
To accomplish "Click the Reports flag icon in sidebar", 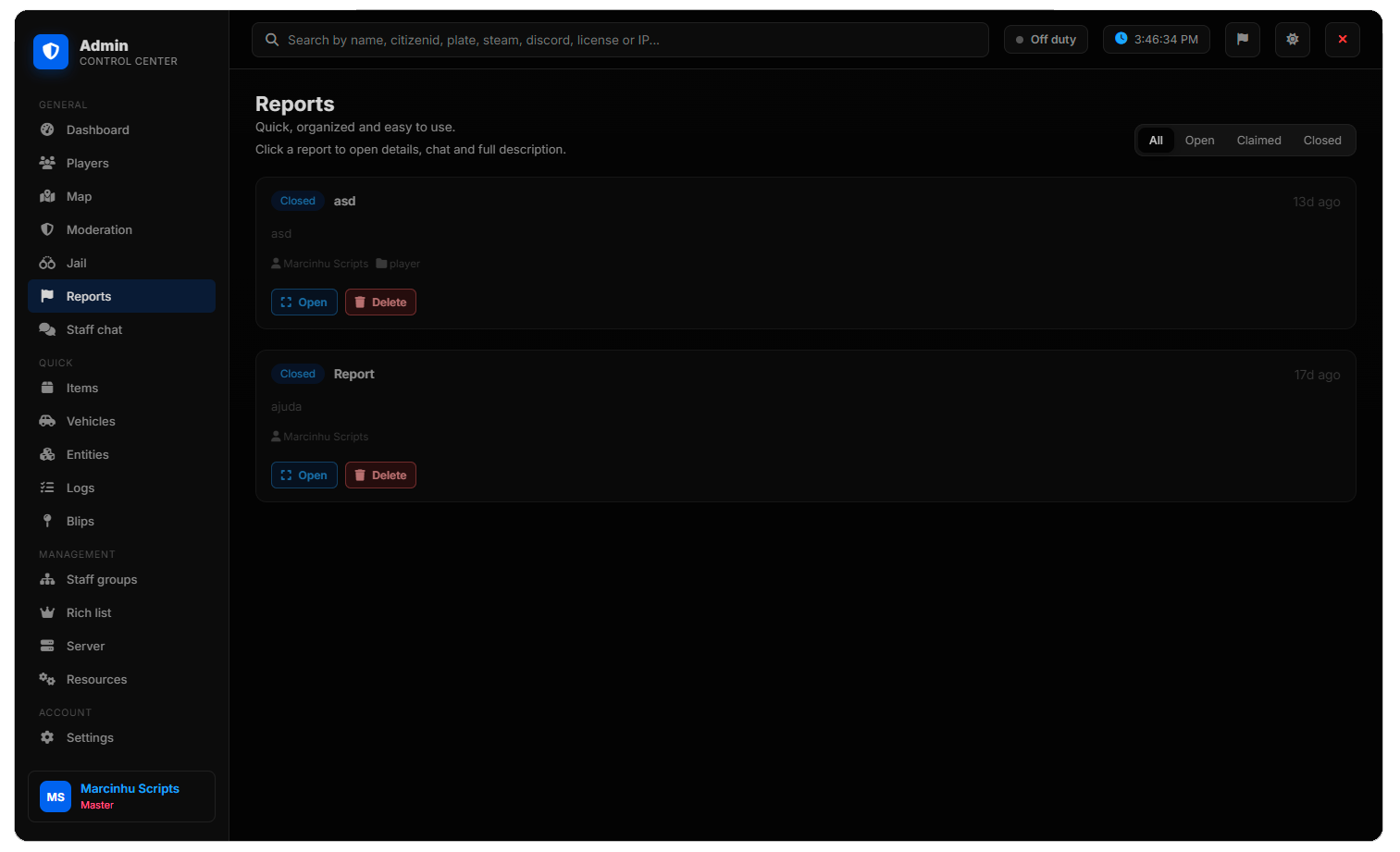I will click(47, 296).
